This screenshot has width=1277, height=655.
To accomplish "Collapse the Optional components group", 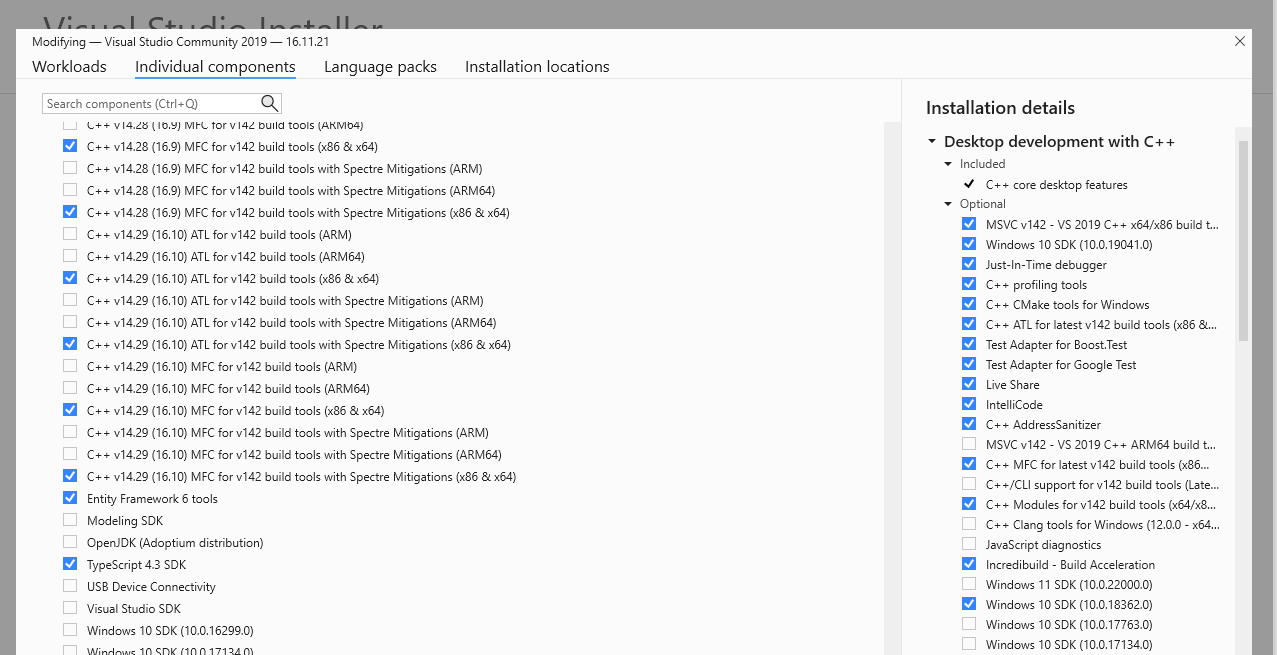I will [949, 204].
